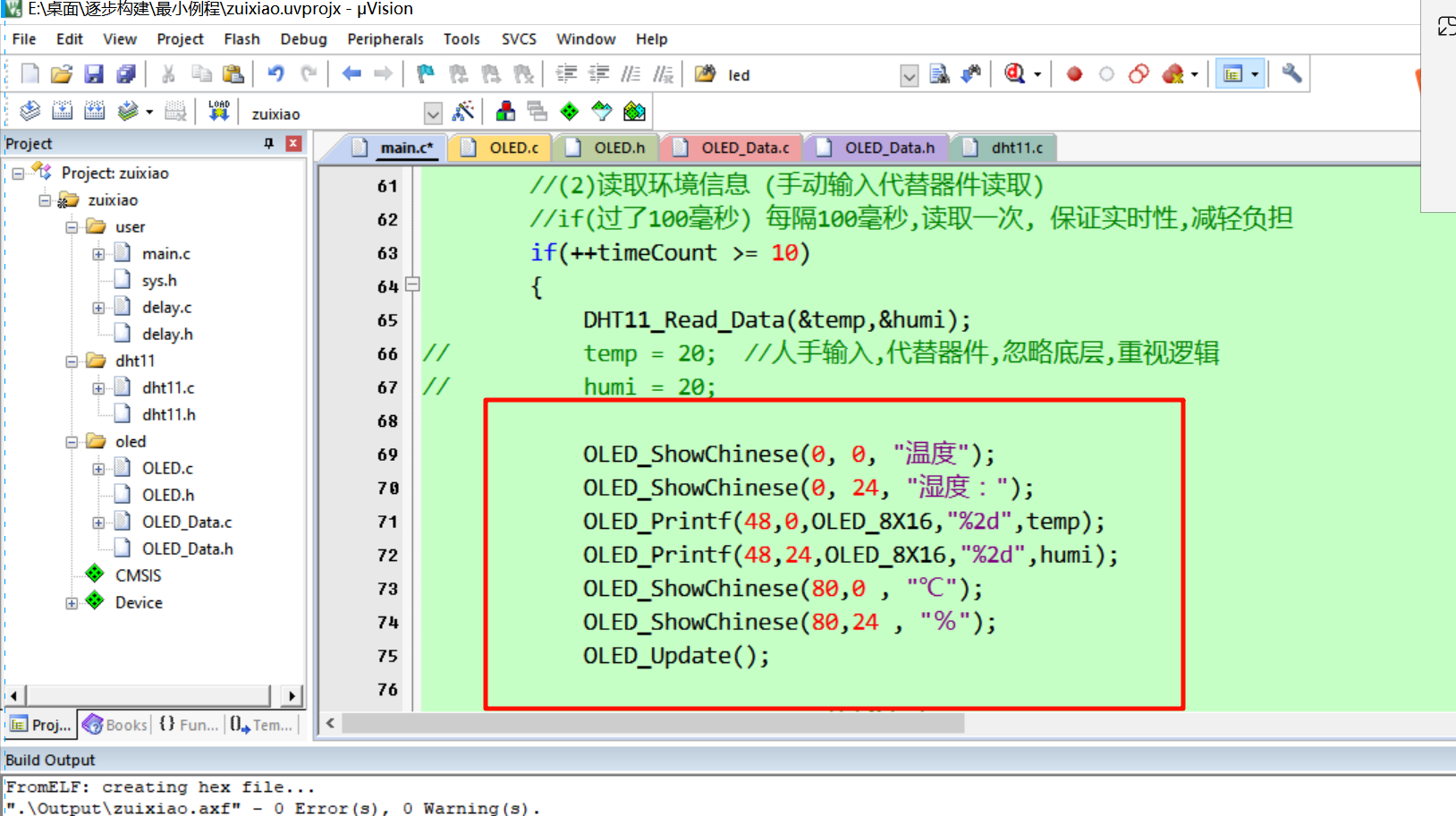
Task: Click the Project panel right scroll arrow
Action: point(292,695)
